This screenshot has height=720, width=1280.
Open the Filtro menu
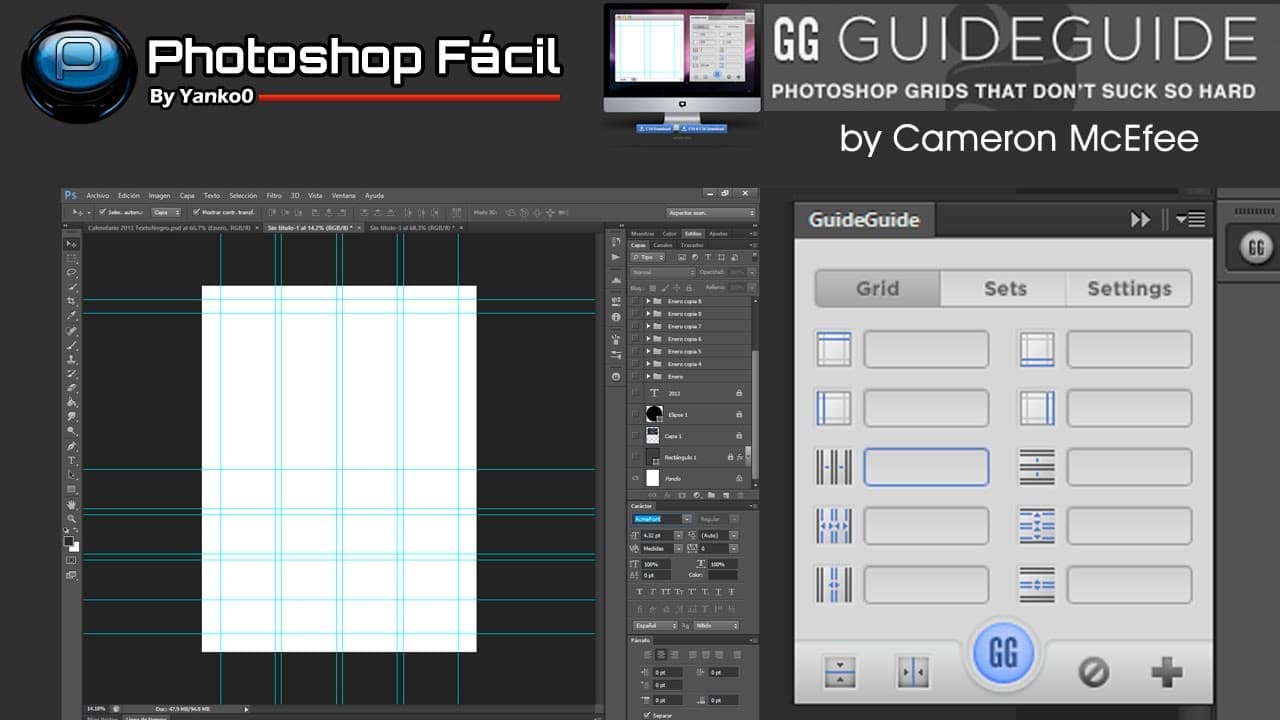click(274, 196)
